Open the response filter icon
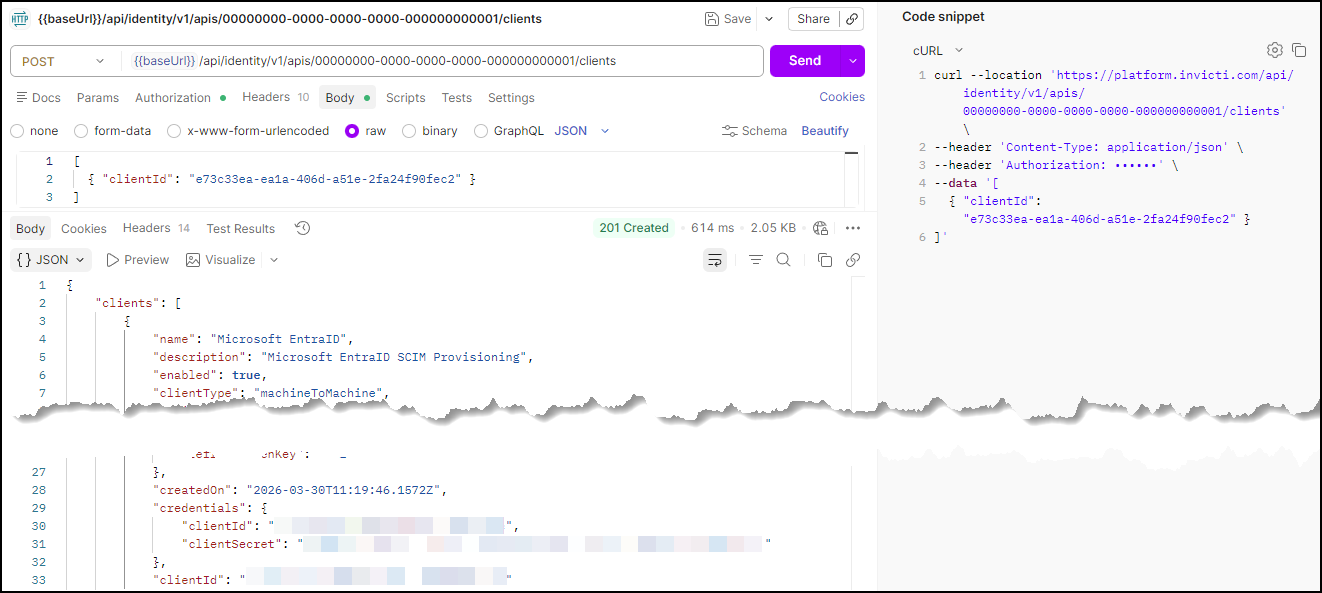The width and height of the screenshot is (1322, 593). (x=756, y=260)
